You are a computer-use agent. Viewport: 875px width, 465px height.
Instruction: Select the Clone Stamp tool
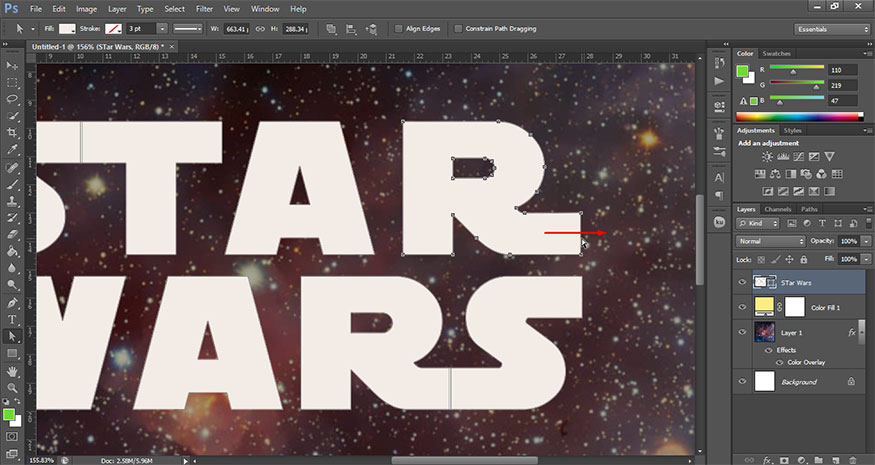coord(12,201)
